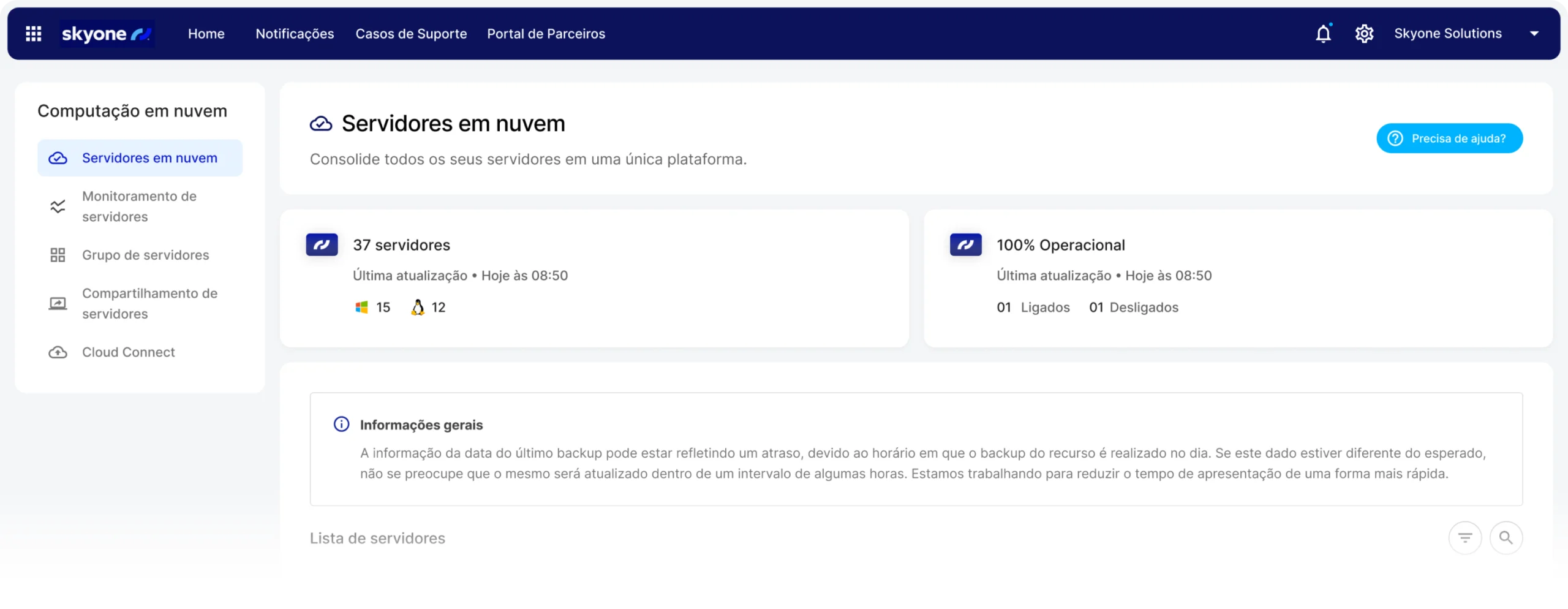Open the apps grid launcher icon
The height and width of the screenshot is (609, 1568).
coord(34,34)
